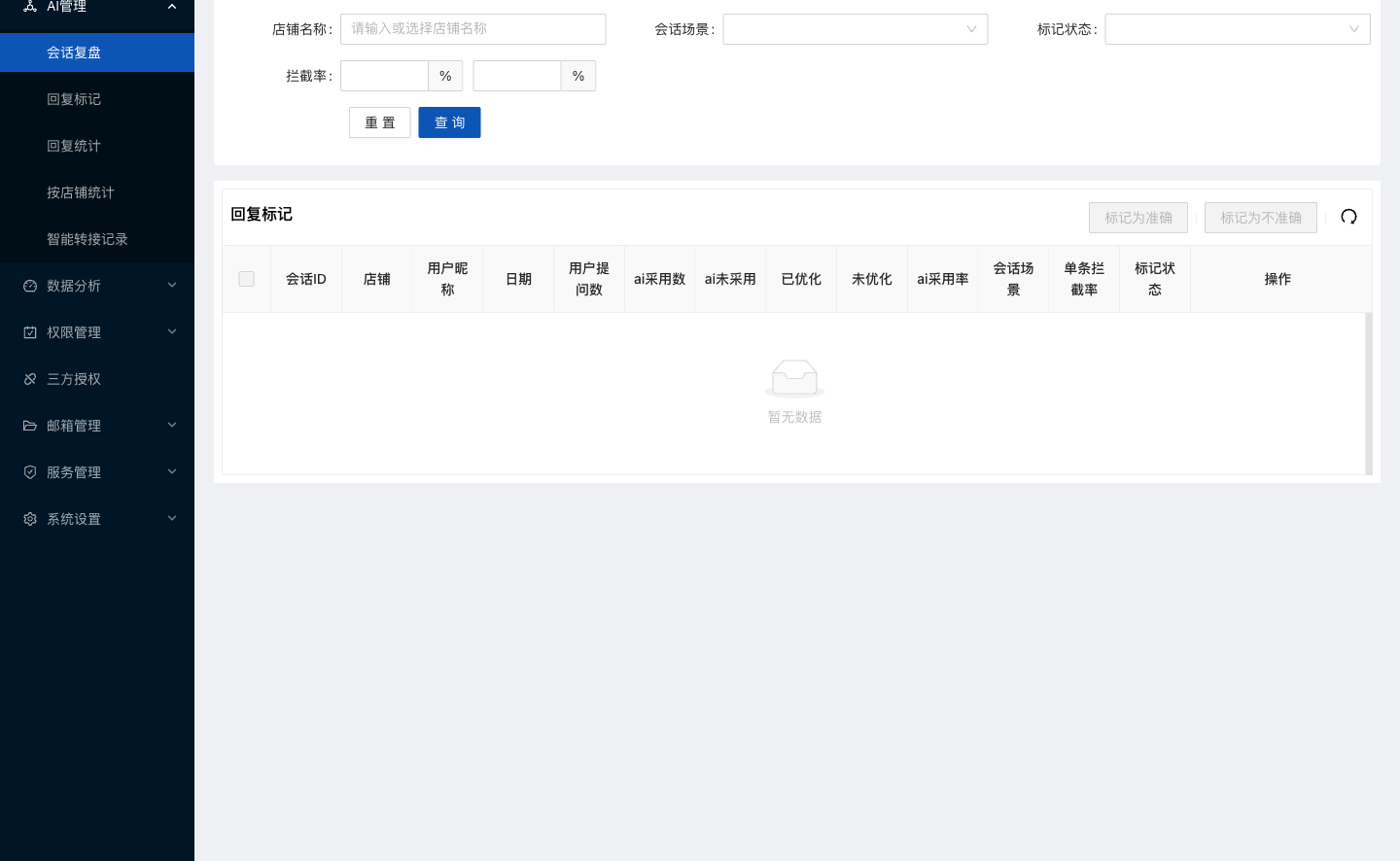Open 回复标记 sidebar item
The width and height of the screenshot is (1400, 861).
[97, 99]
